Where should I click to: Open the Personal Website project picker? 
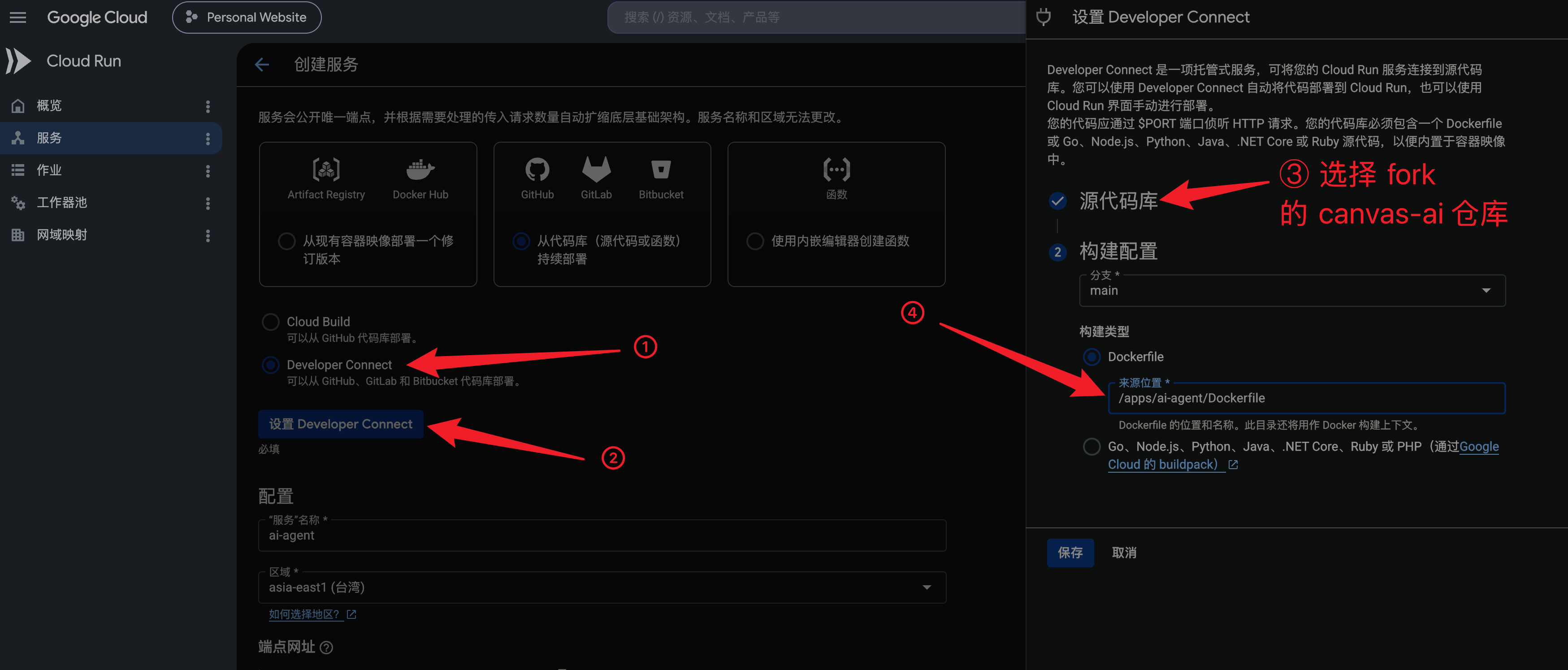coord(247,17)
